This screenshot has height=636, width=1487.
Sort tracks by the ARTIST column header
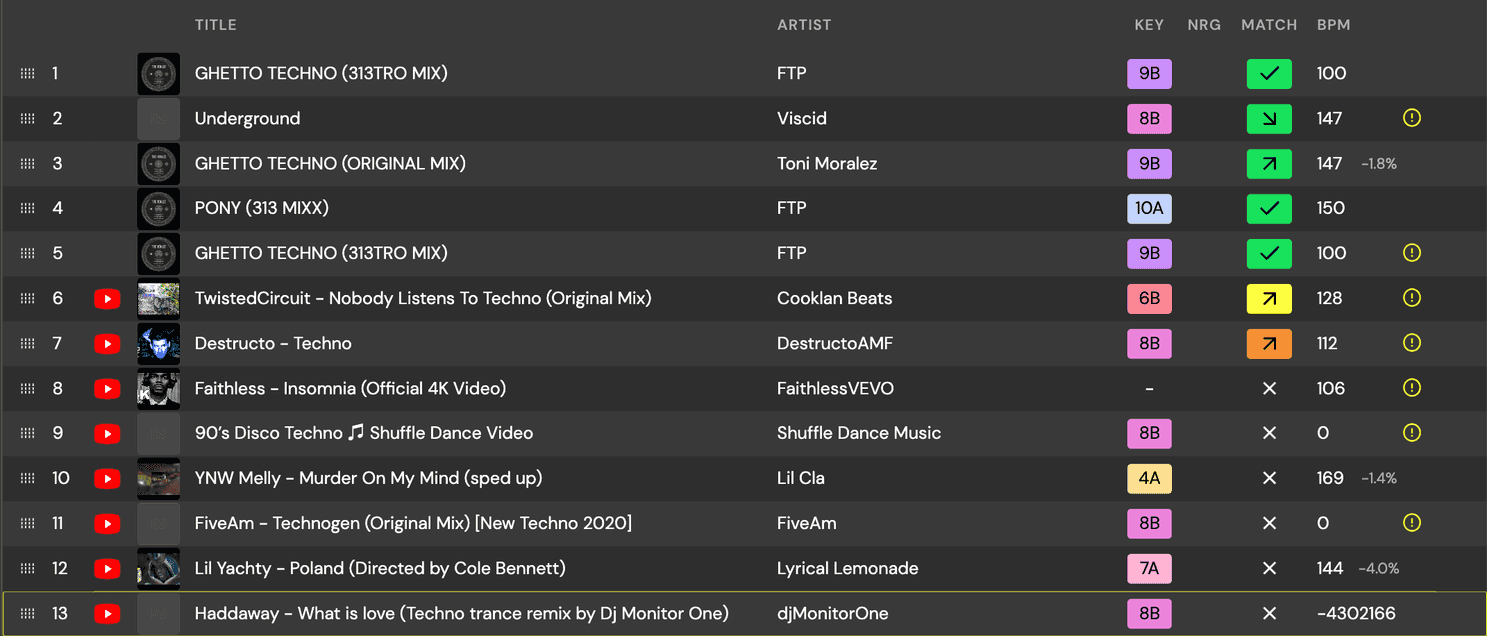804,24
